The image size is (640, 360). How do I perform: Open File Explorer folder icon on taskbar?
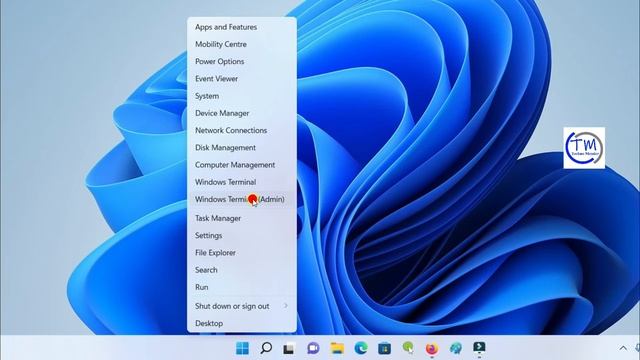(337, 348)
